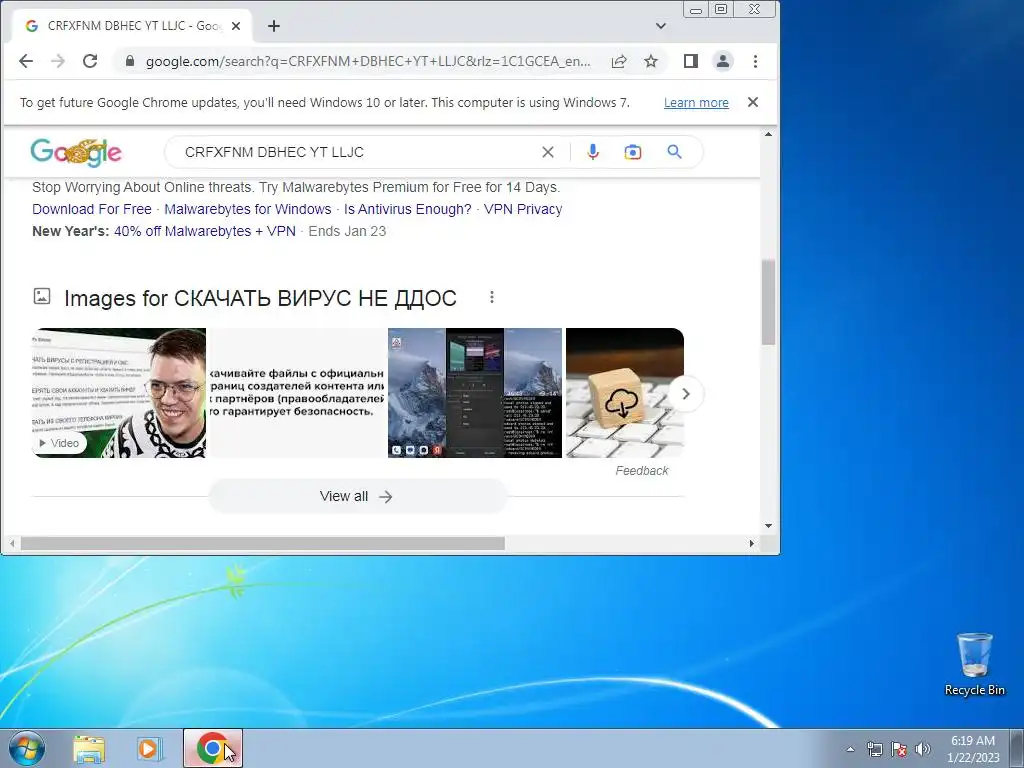Viewport: 1024px width, 768px height.
Task: Go back to the previous page
Action: coord(26,61)
